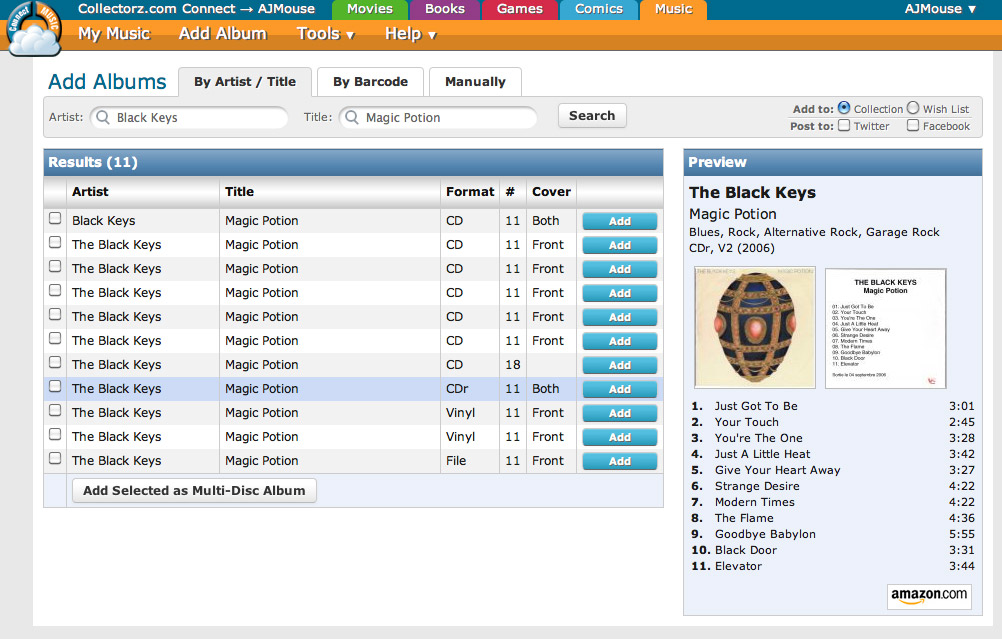Image resolution: width=1002 pixels, height=639 pixels.
Task: Click the 'Results (11)' panel header
Action: [353, 162]
